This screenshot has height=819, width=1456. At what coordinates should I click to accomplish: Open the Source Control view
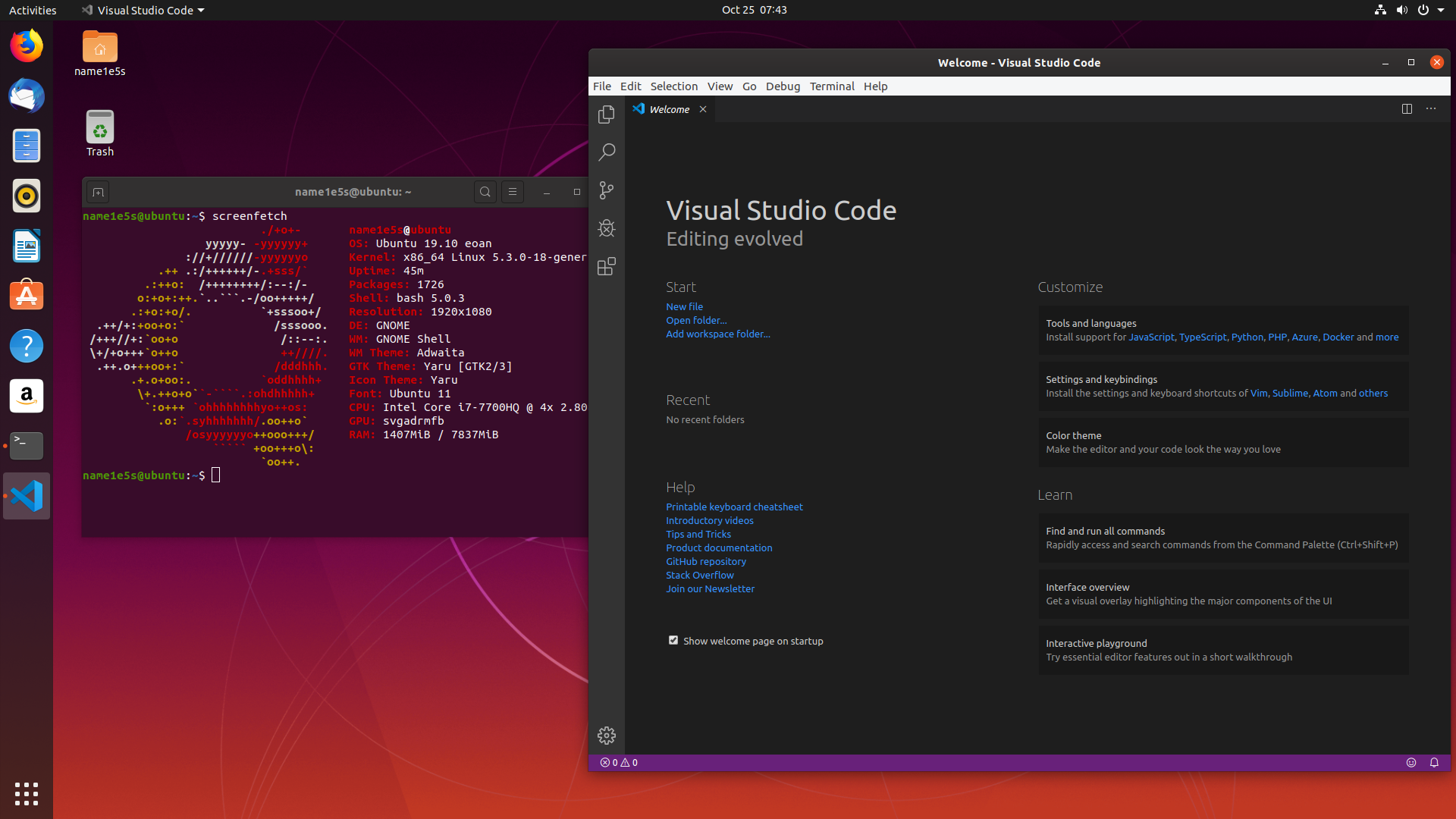pyautogui.click(x=606, y=190)
